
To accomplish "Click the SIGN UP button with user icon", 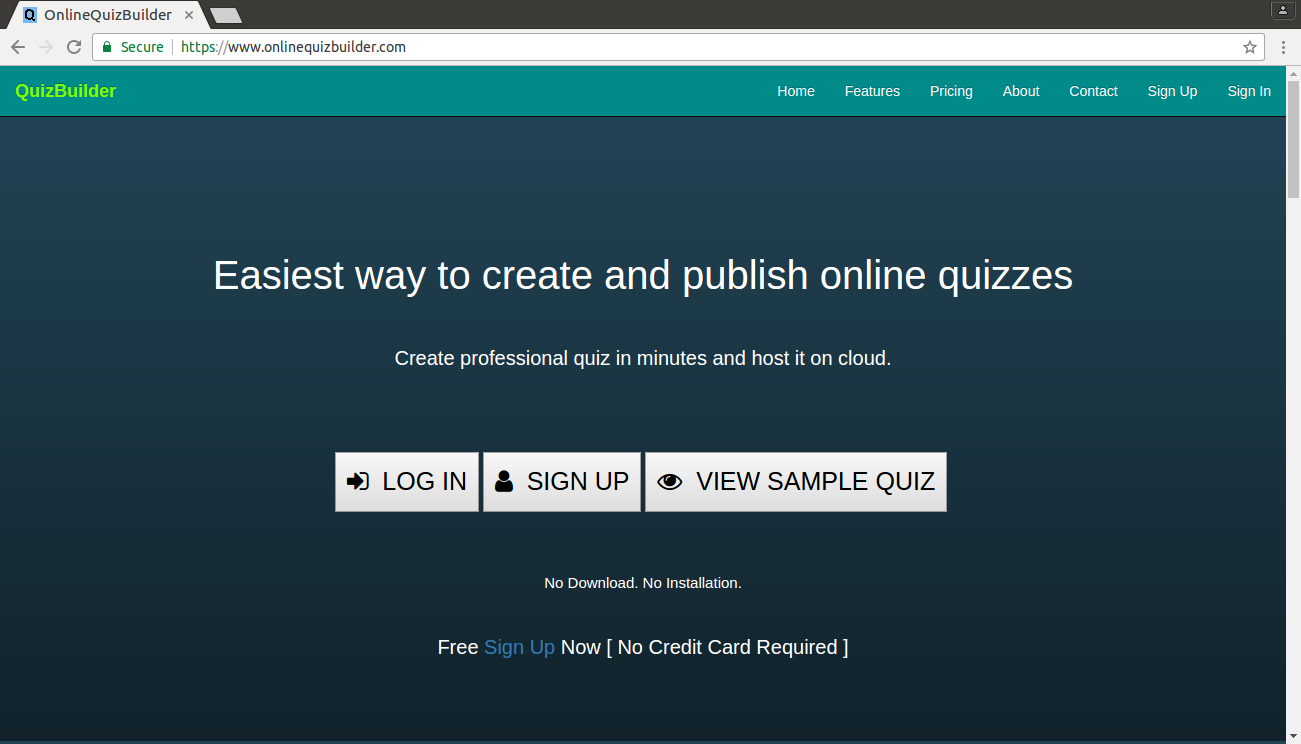I will click(x=562, y=482).
